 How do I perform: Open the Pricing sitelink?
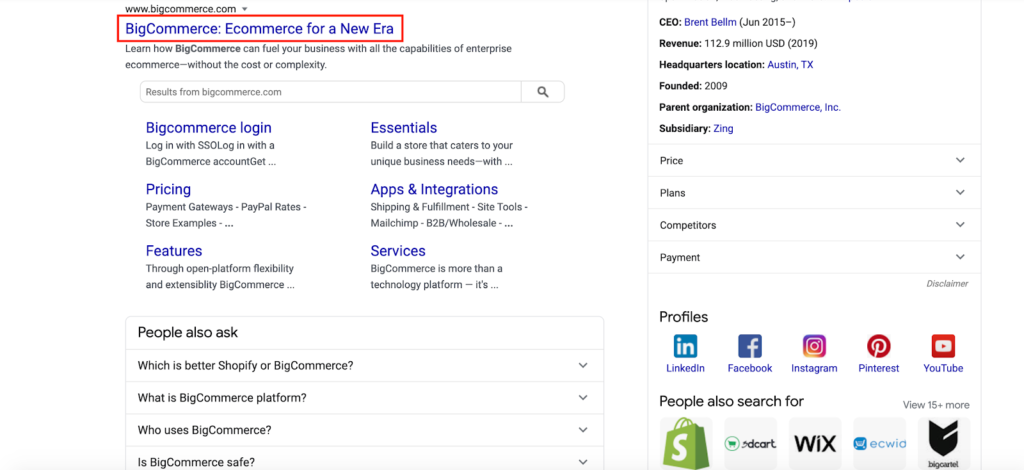click(168, 189)
